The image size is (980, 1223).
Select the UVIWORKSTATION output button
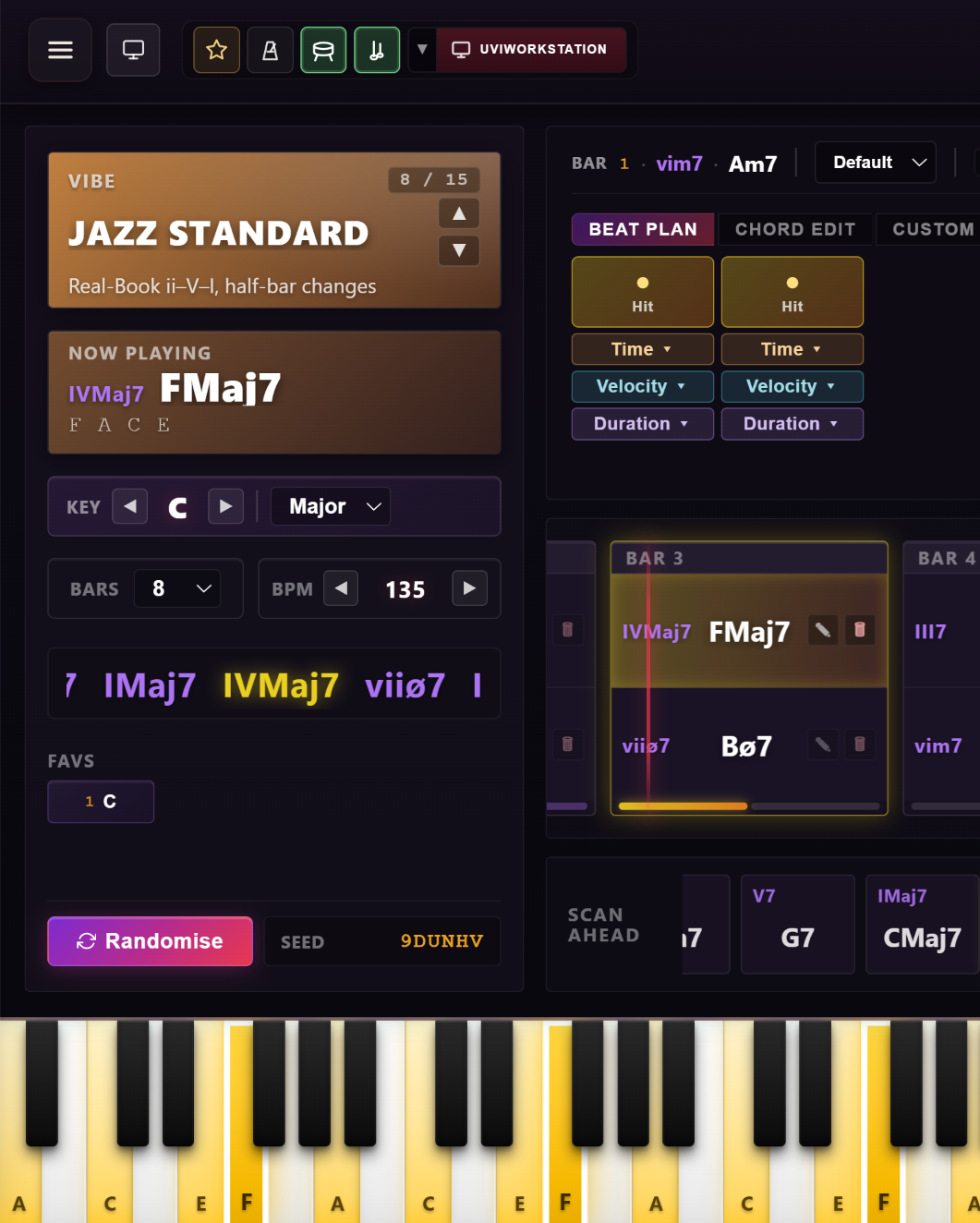530,50
